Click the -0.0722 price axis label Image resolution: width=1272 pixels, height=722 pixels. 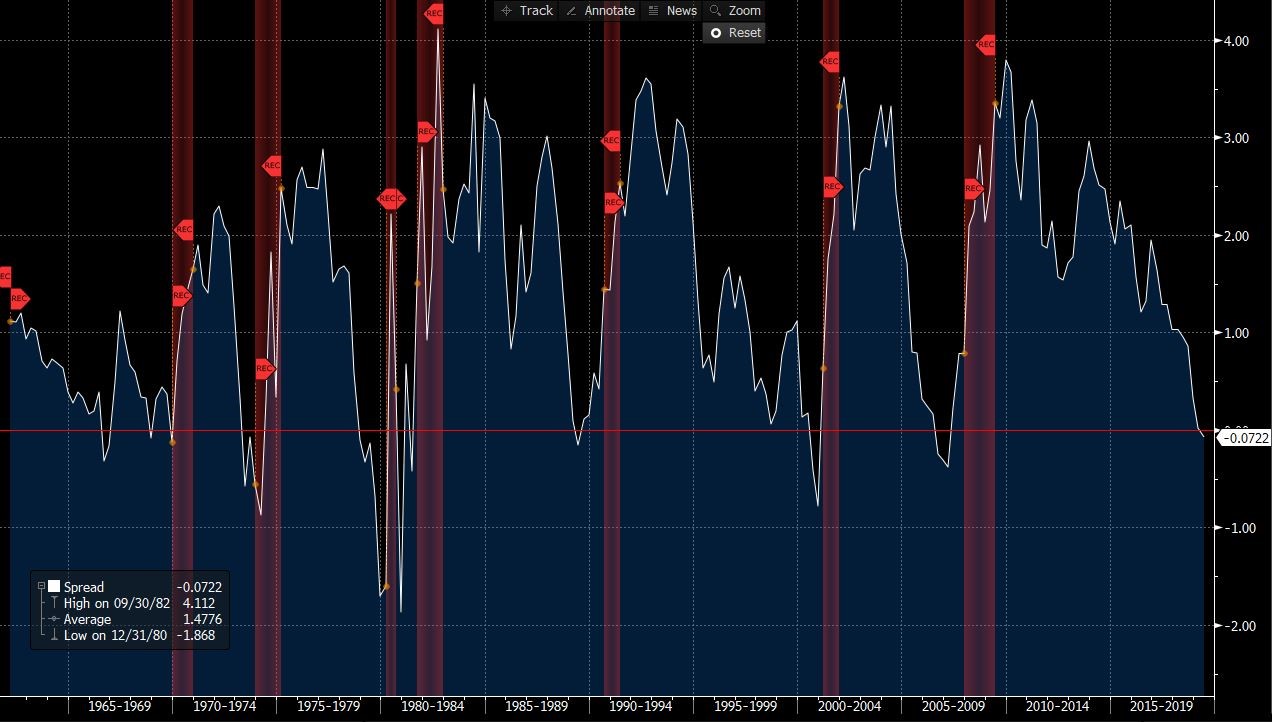[x=1243, y=438]
